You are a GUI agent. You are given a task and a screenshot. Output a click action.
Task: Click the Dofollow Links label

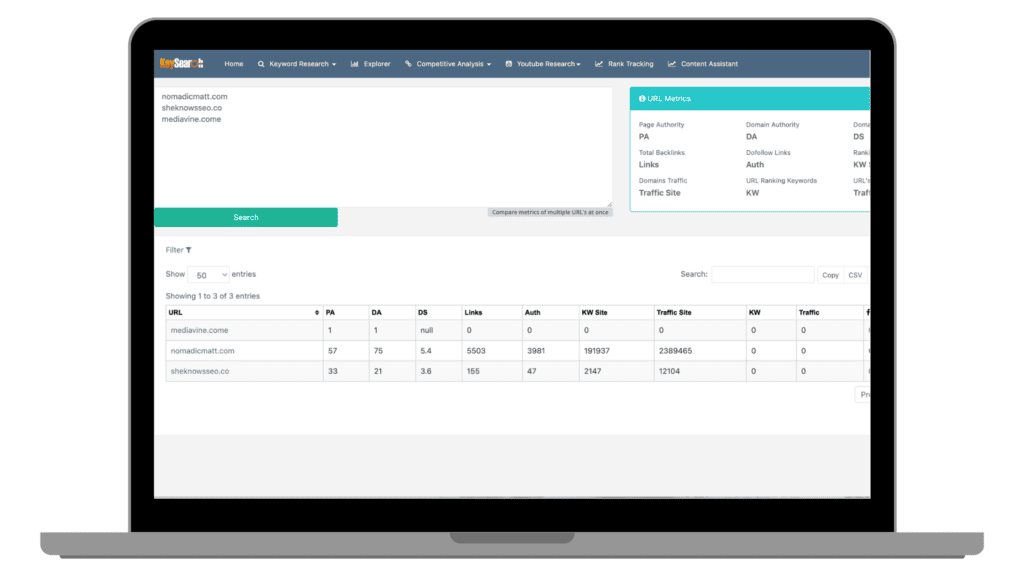[768, 153]
